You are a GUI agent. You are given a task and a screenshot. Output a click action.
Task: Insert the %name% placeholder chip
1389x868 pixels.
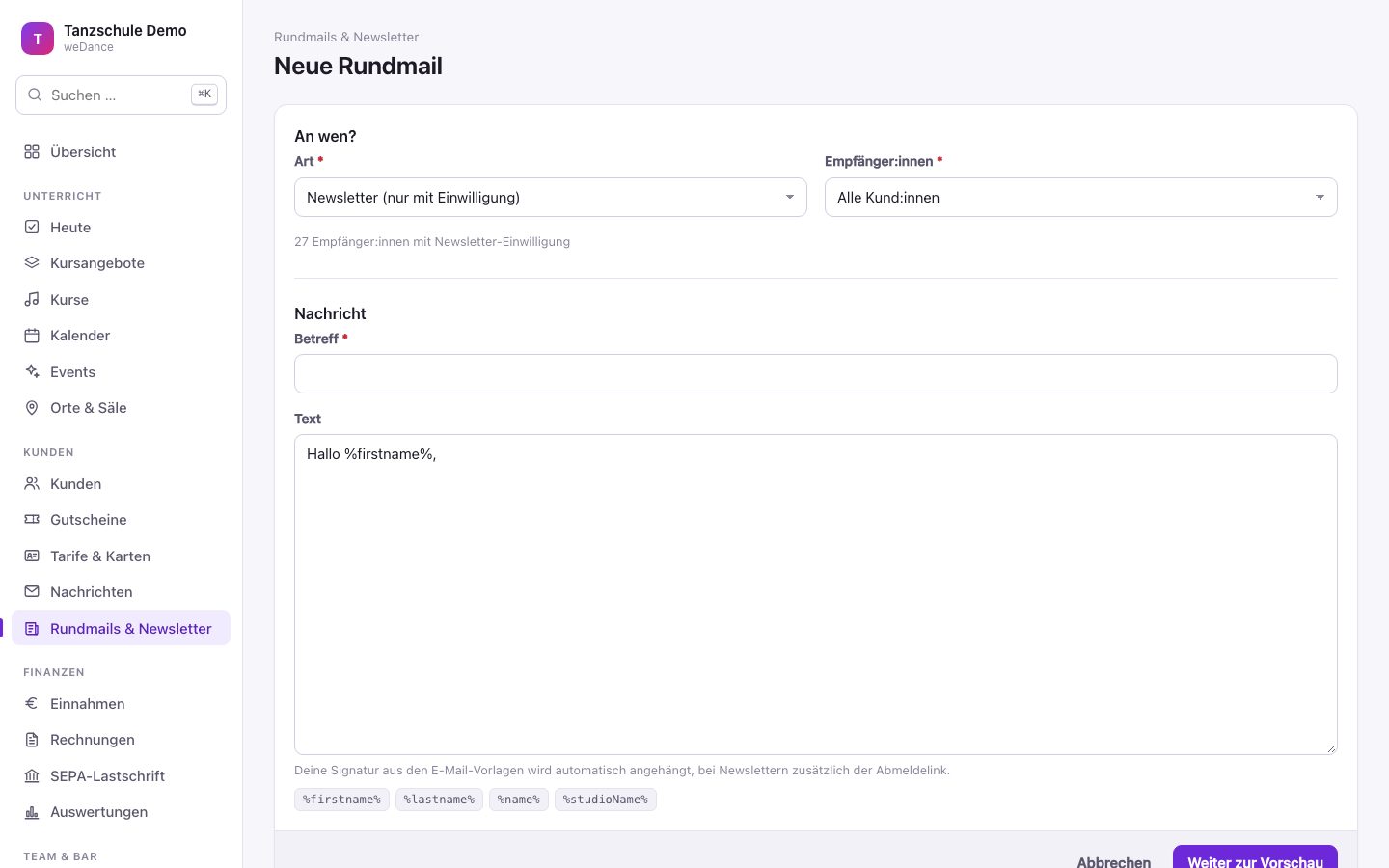[519, 800]
